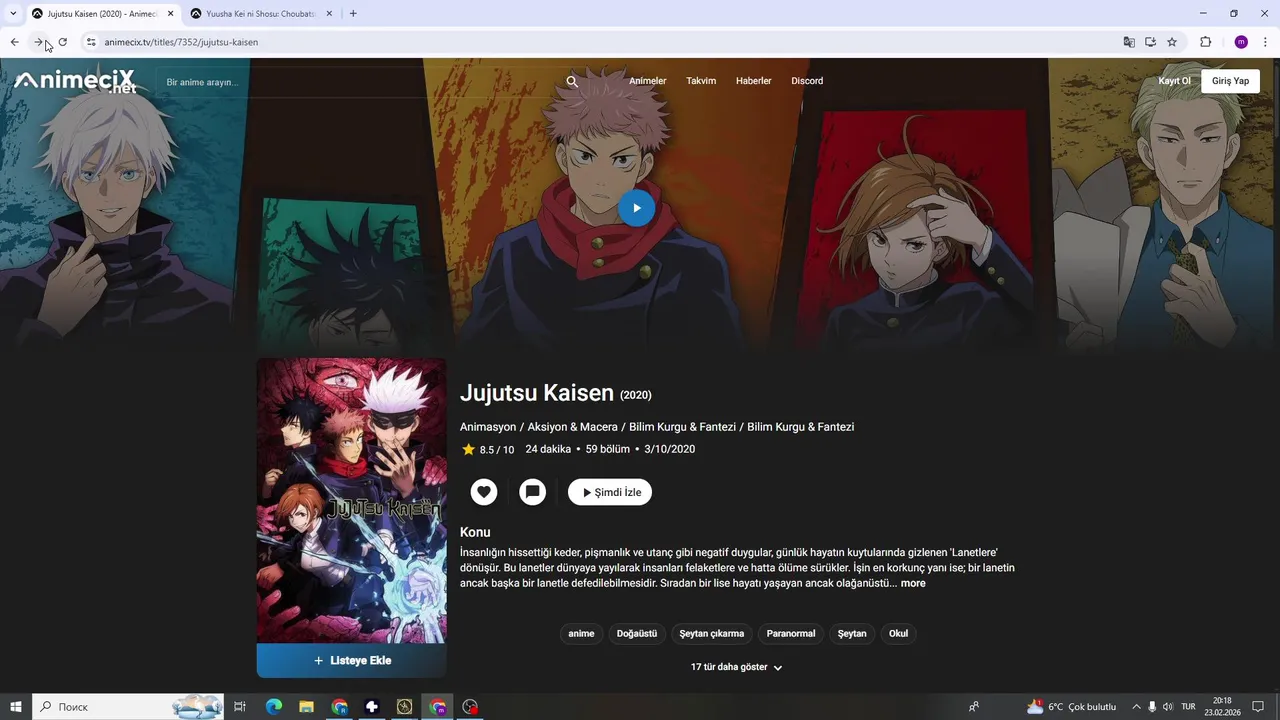Click the '3/10/2020' release date
The image size is (1280, 720).
tap(670, 449)
